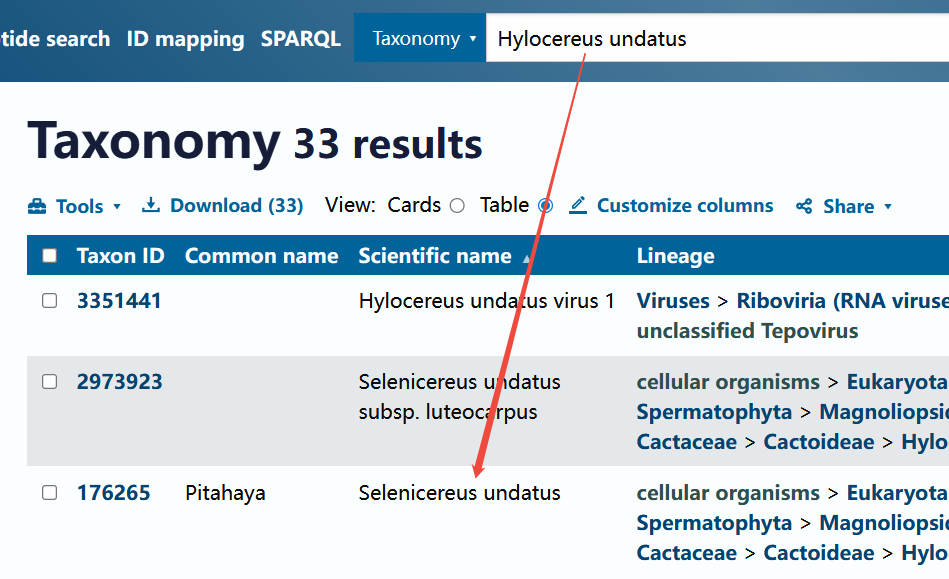Screen dimensions: 949x579
Task: Open taxon ID 176265 link
Action: (x=114, y=492)
